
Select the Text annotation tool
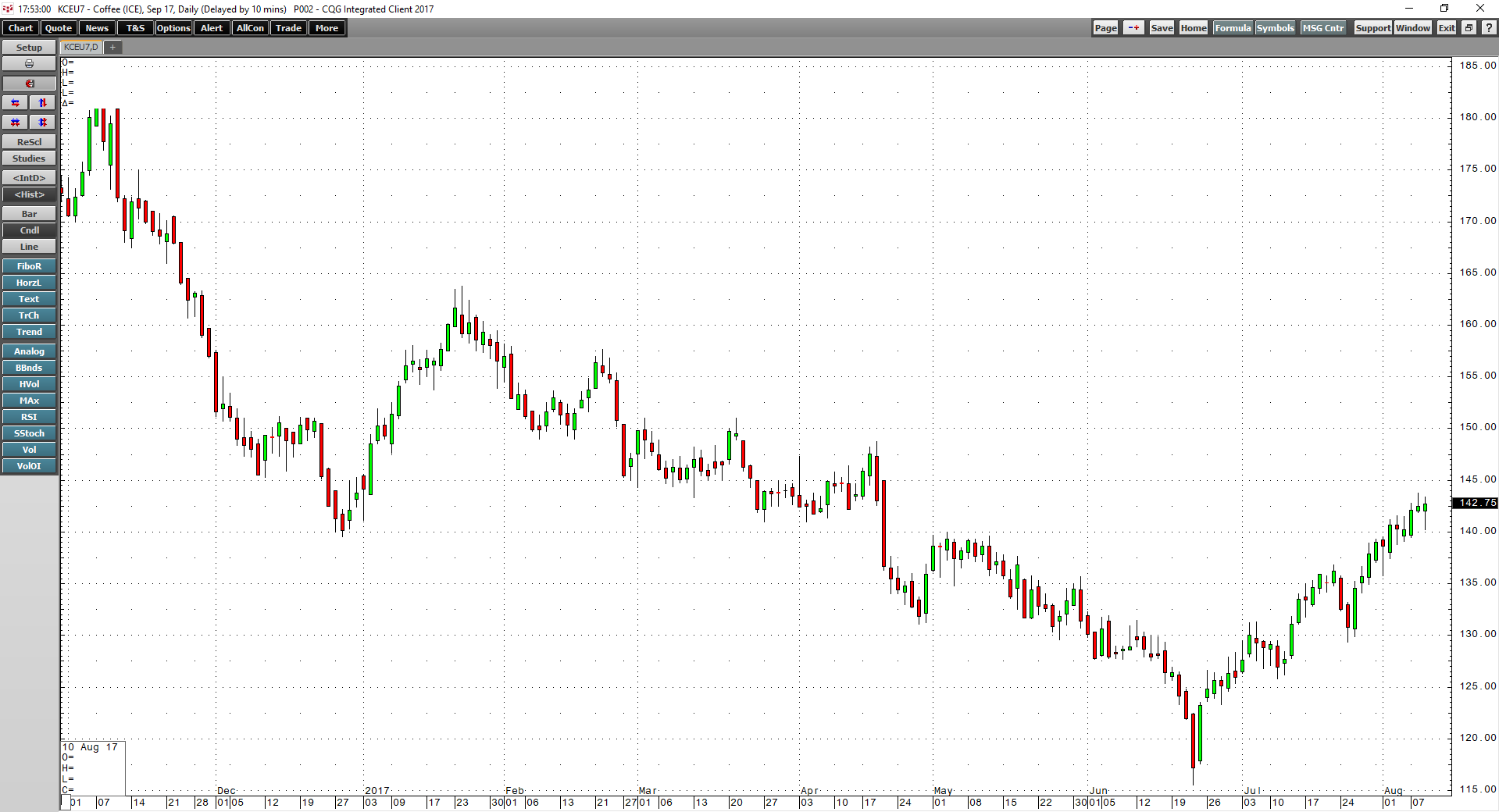pos(29,299)
